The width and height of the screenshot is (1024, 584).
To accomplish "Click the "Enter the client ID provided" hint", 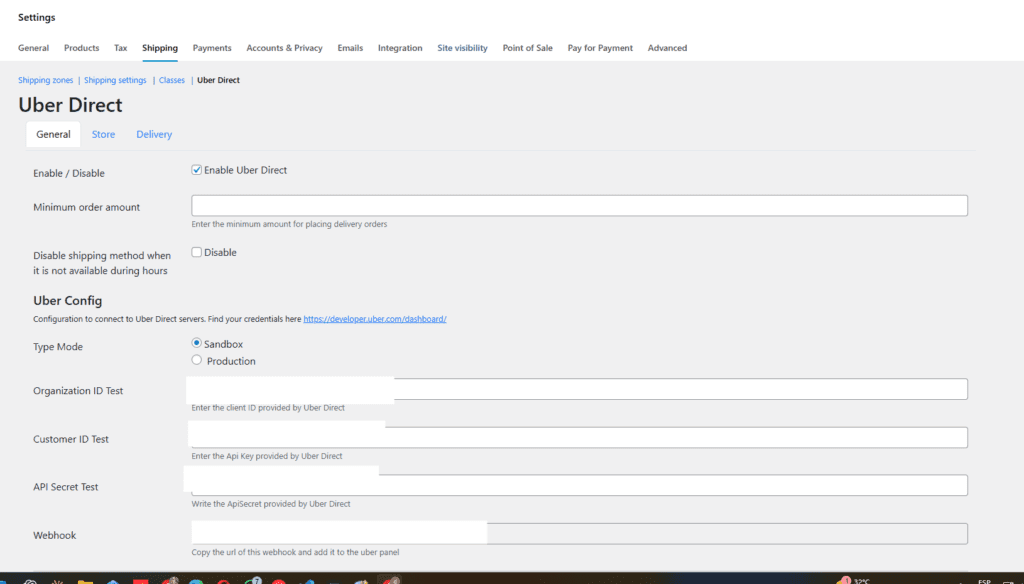I will (x=268, y=408).
